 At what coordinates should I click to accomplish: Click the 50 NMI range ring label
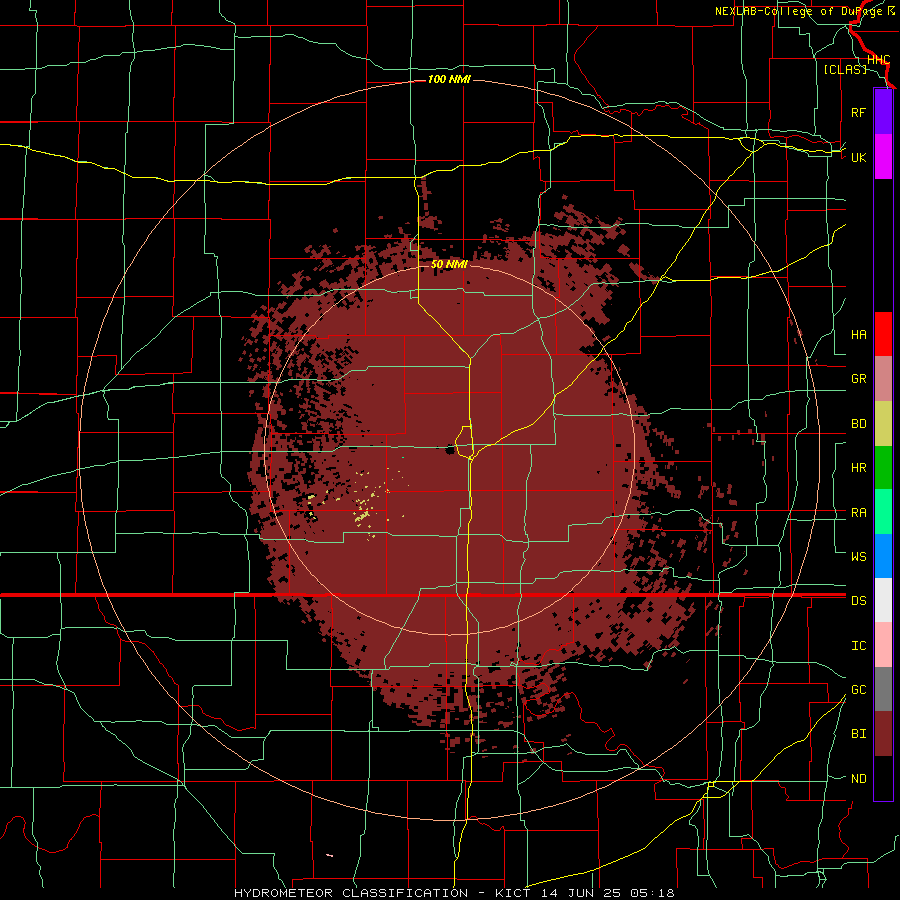tap(449, 264)
